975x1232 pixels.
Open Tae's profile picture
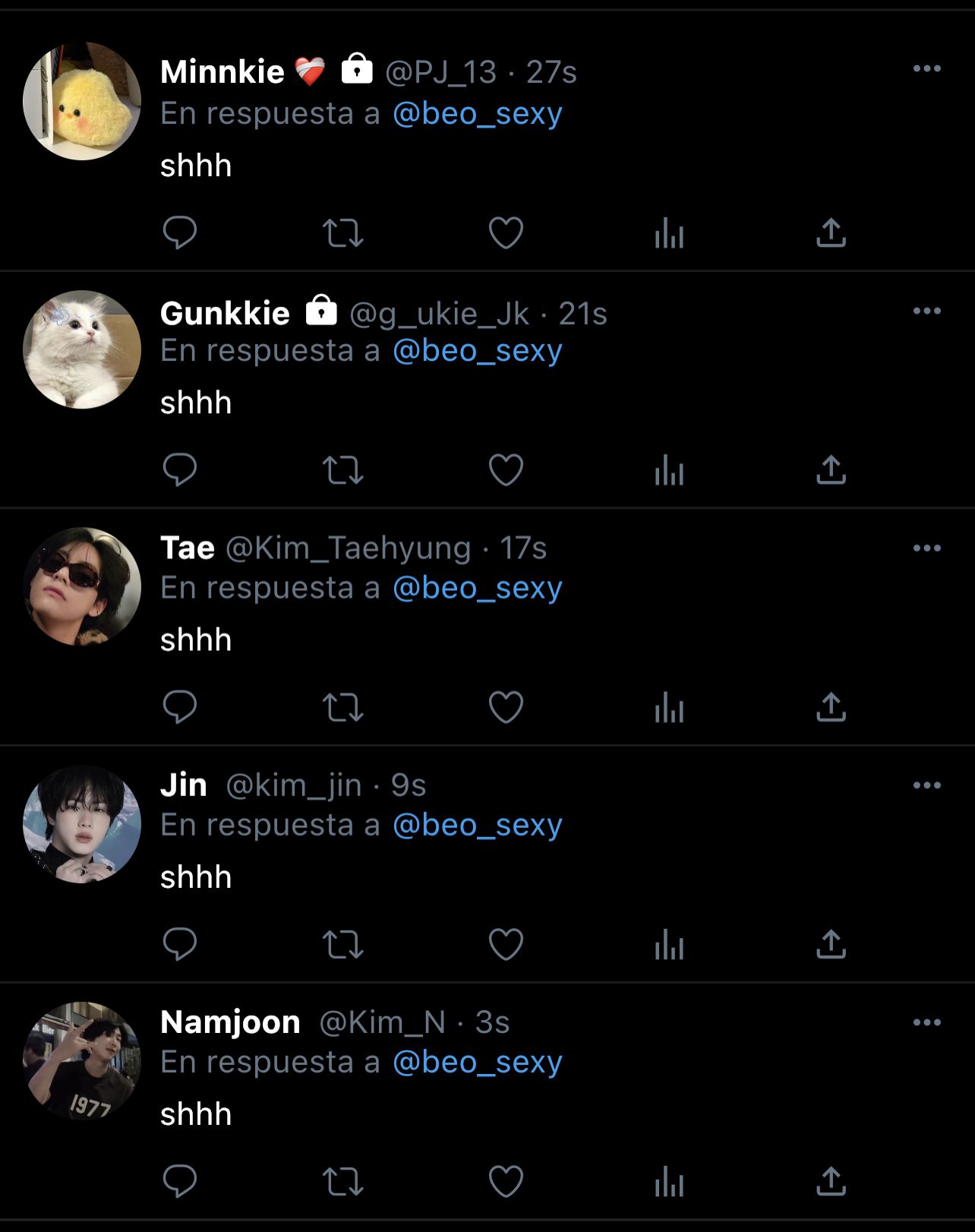[x=82, y=586]
